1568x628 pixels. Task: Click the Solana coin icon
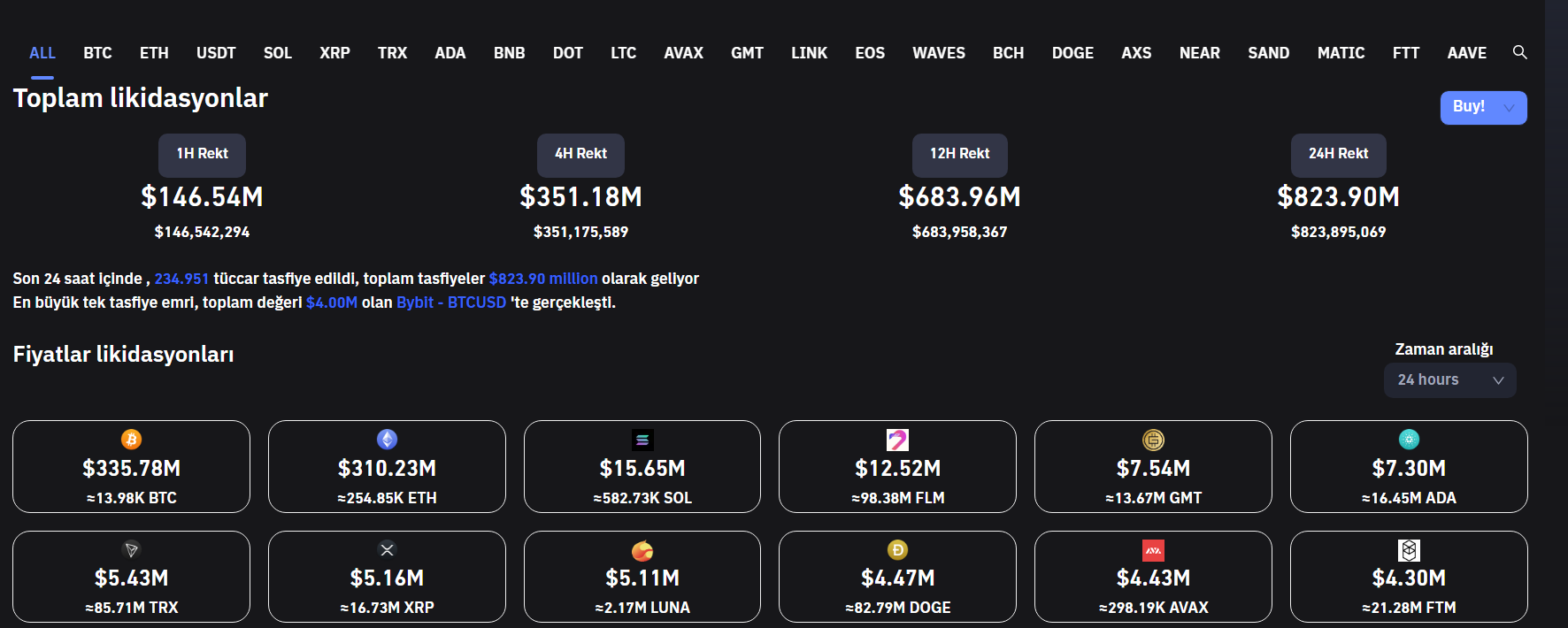pyautogui.click(x=642, y=440)
